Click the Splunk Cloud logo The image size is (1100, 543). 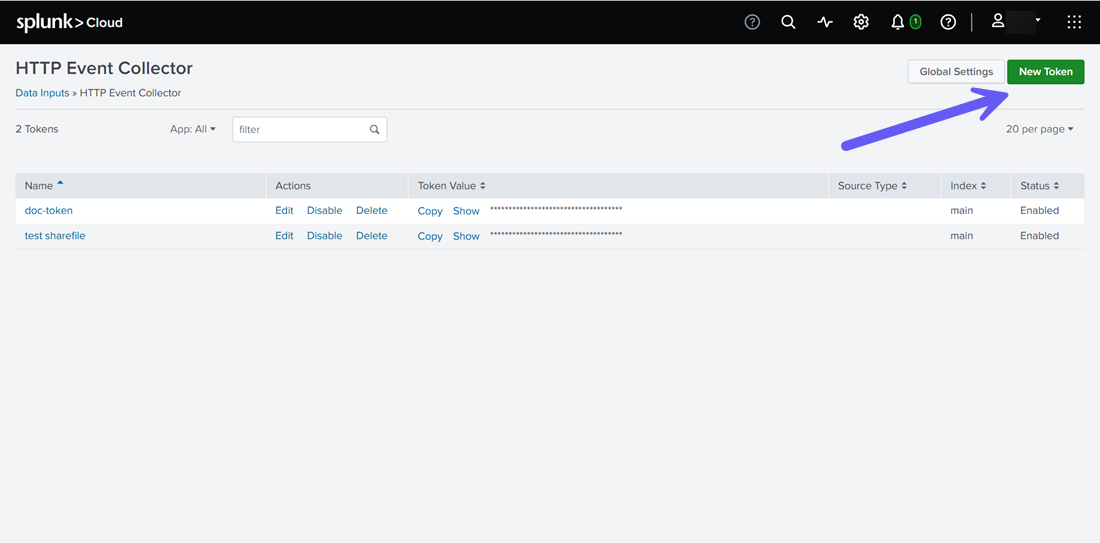[x=69, y=22]
